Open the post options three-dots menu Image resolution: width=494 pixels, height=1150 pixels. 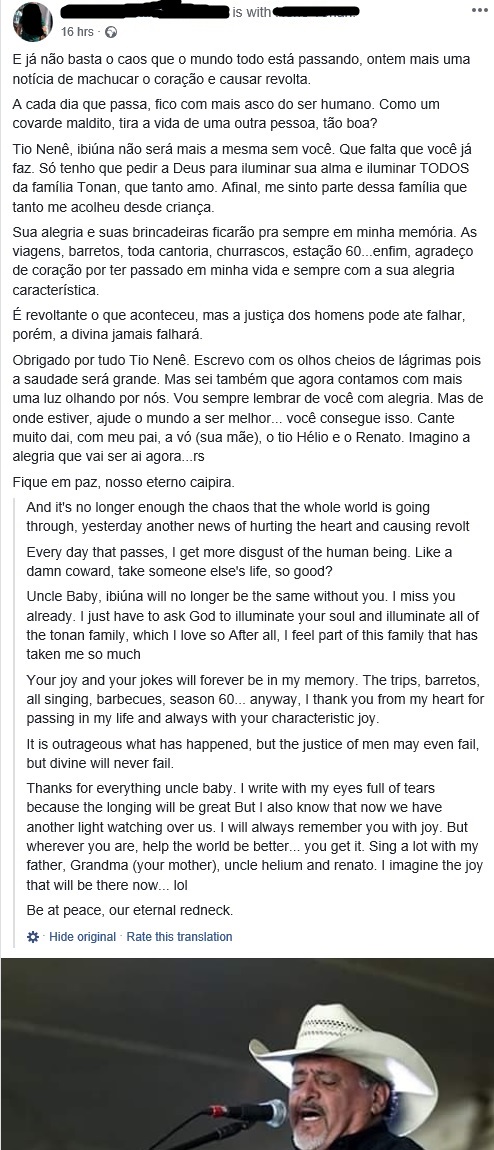point(479,10)
